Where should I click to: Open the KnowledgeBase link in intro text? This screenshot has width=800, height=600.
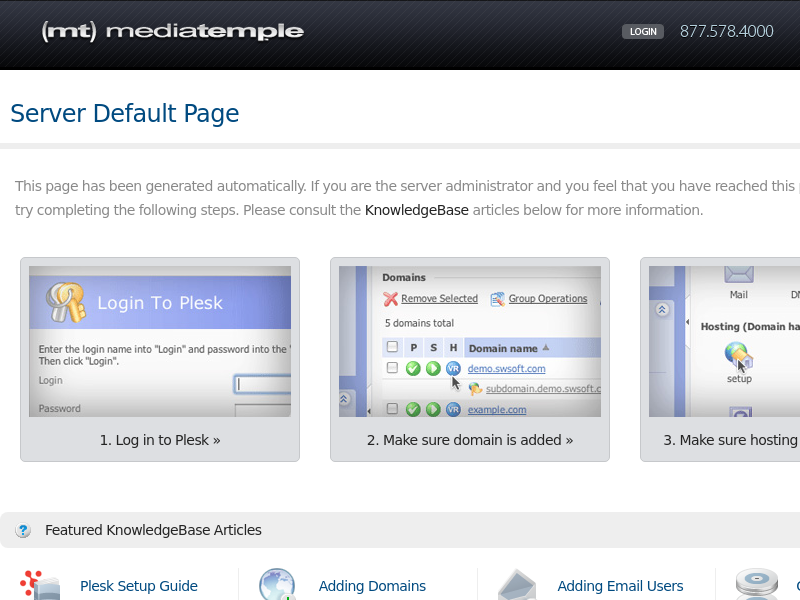click(x=416, y=210)
